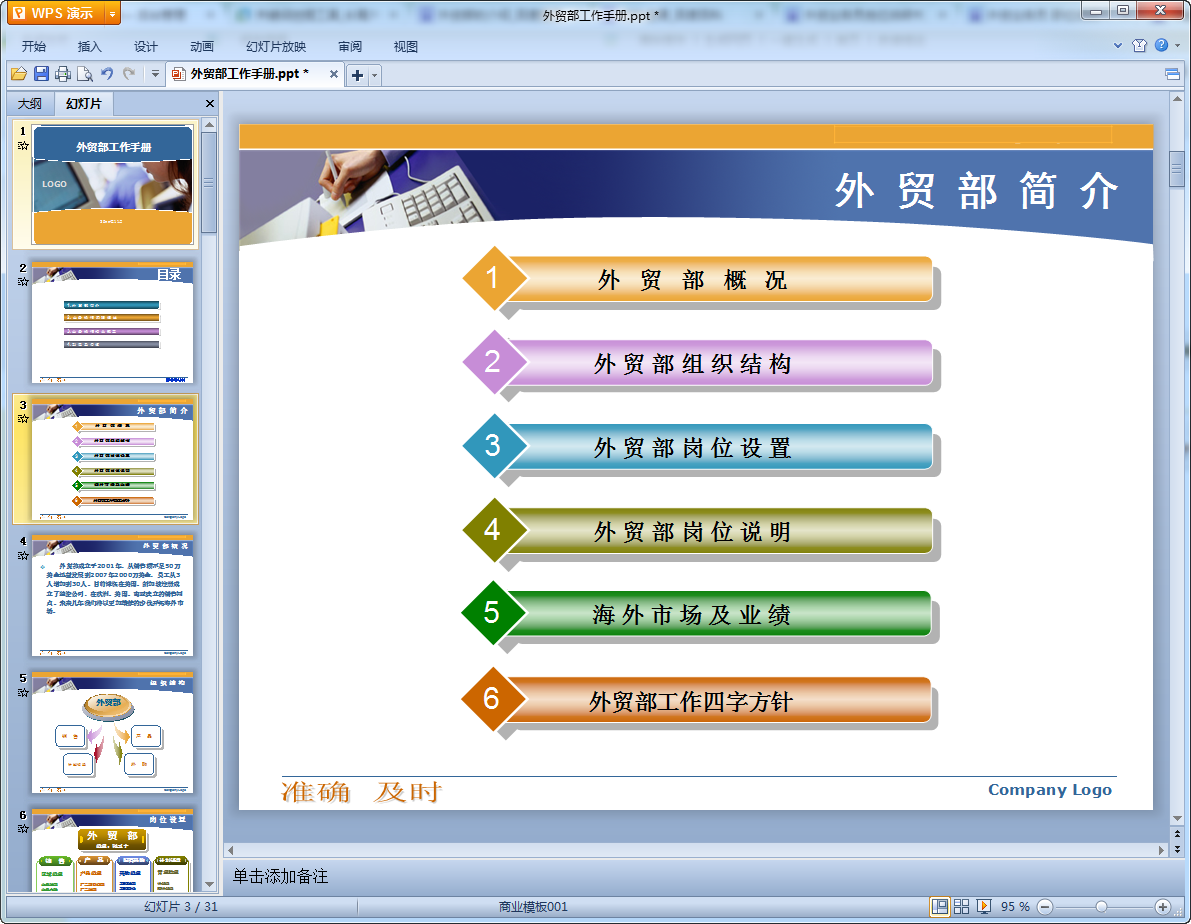Select slide 6 岗位设置 thumbnail
Viewport: 1191px width, 924px height.
click(x=112, y=851)
